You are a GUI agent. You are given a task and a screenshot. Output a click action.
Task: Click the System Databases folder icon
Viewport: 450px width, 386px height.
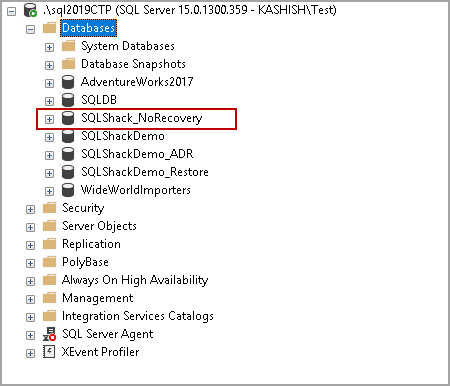point(68,46)
